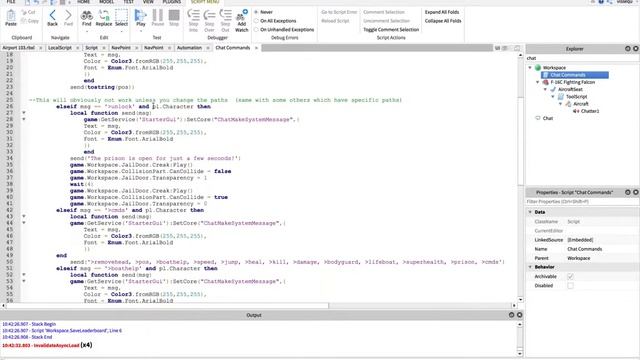640x360 pixels.
Task: Click Comment Selection
Action: 384,12
